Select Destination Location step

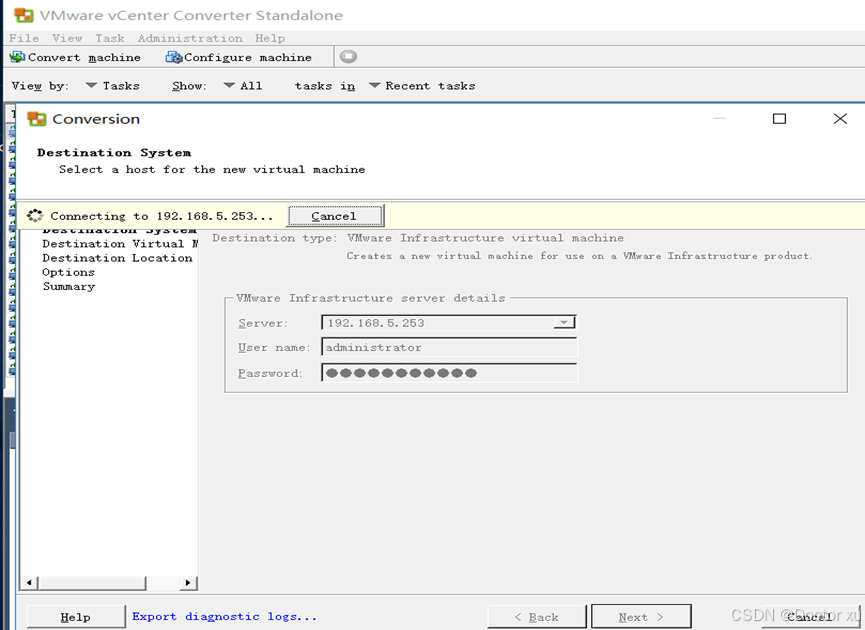coord(118,258)
